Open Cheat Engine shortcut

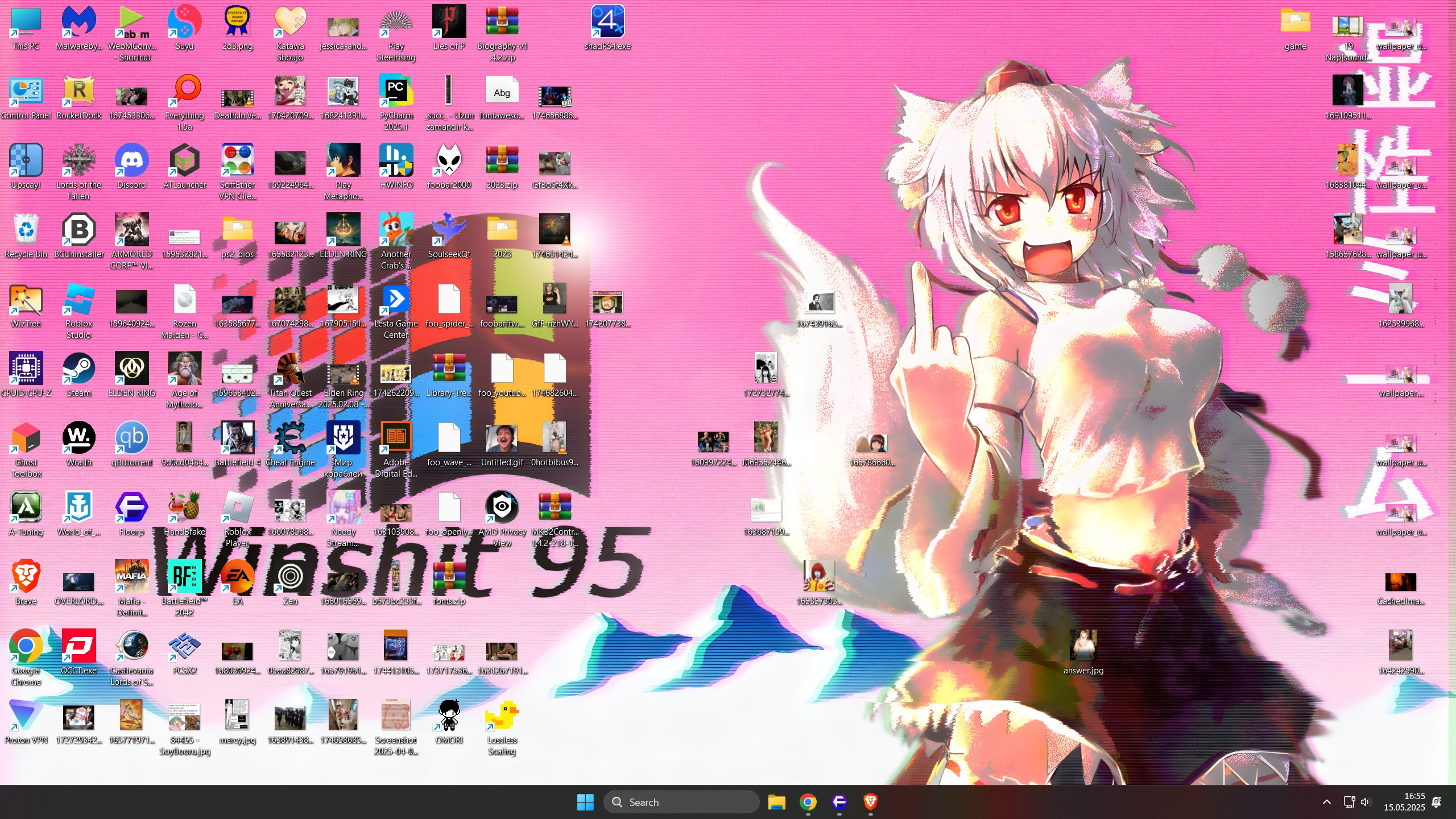tap(291, 445)
